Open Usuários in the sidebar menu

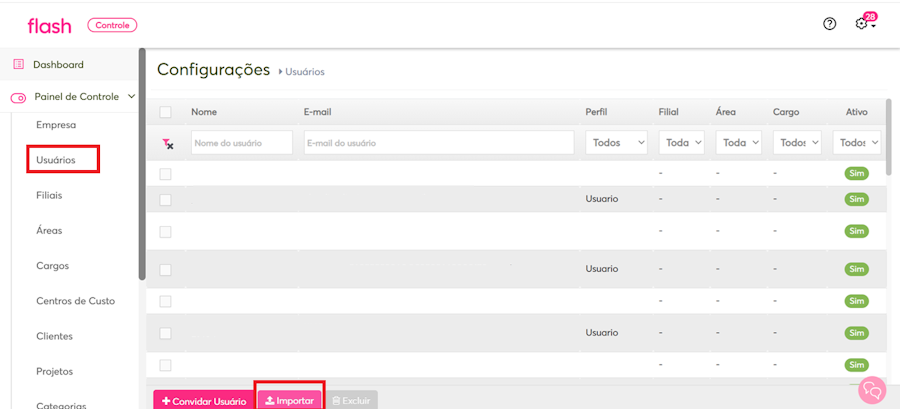click(x=56, y=160)
